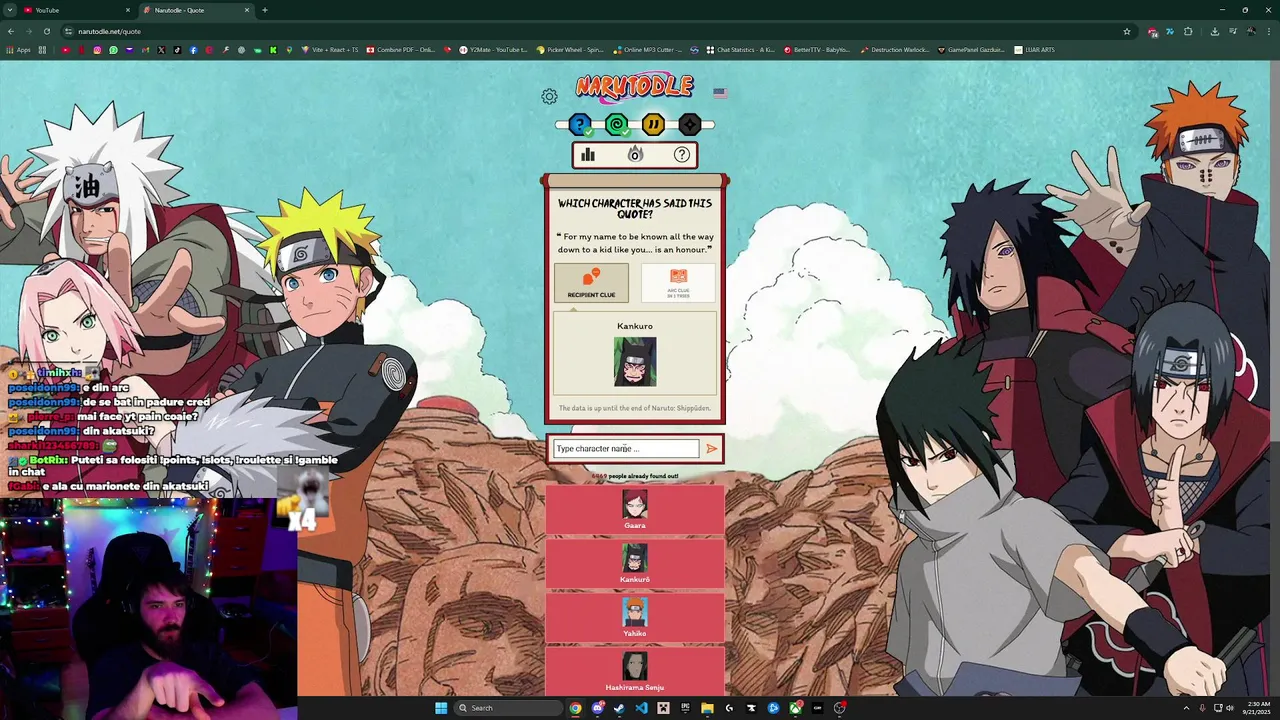Click the Kankuro clue portrait
The width and height of the screenshot is (1280, 720).
point(635,362)
